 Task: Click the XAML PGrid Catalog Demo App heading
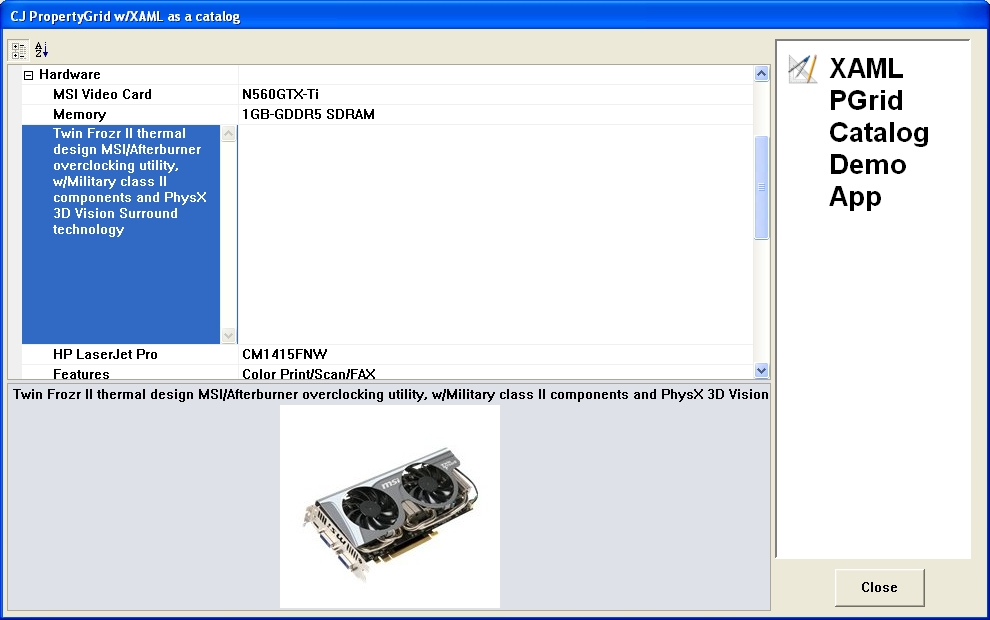(879, 133)
